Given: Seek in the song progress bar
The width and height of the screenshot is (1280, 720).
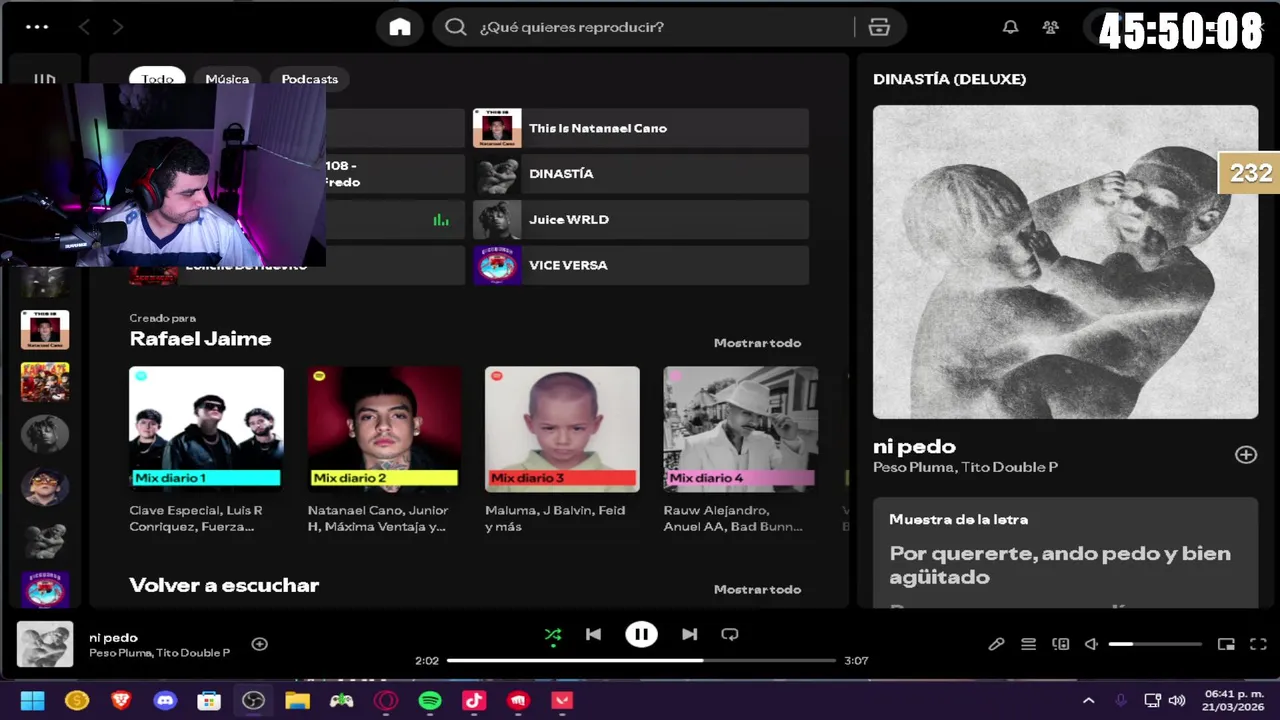Looking at the screenshot, I should point(641,660).
